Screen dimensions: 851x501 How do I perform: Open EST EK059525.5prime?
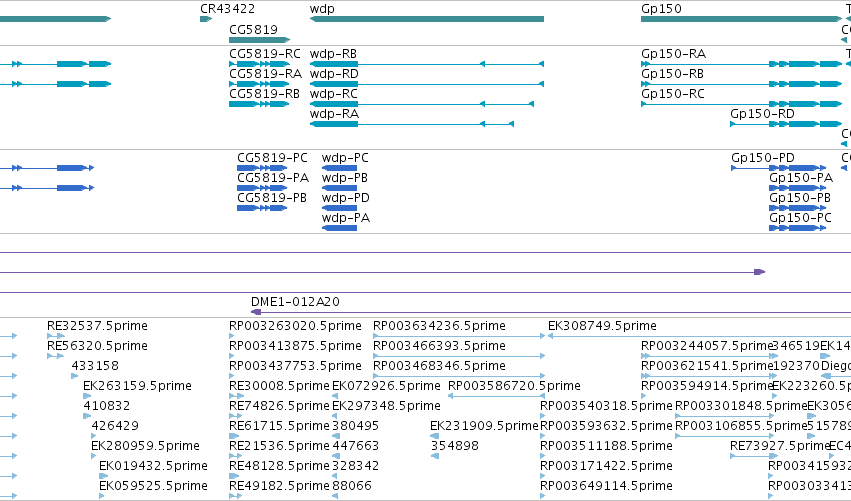coord(153,486)
